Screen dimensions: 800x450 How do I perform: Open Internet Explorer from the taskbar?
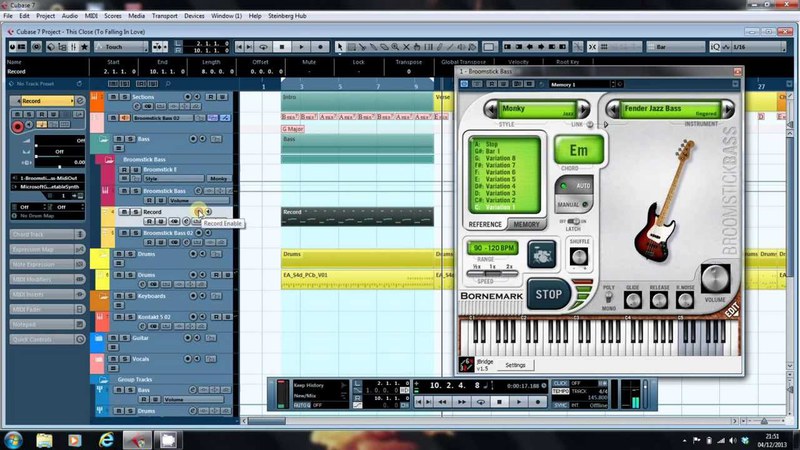click(x=106, y=438)
